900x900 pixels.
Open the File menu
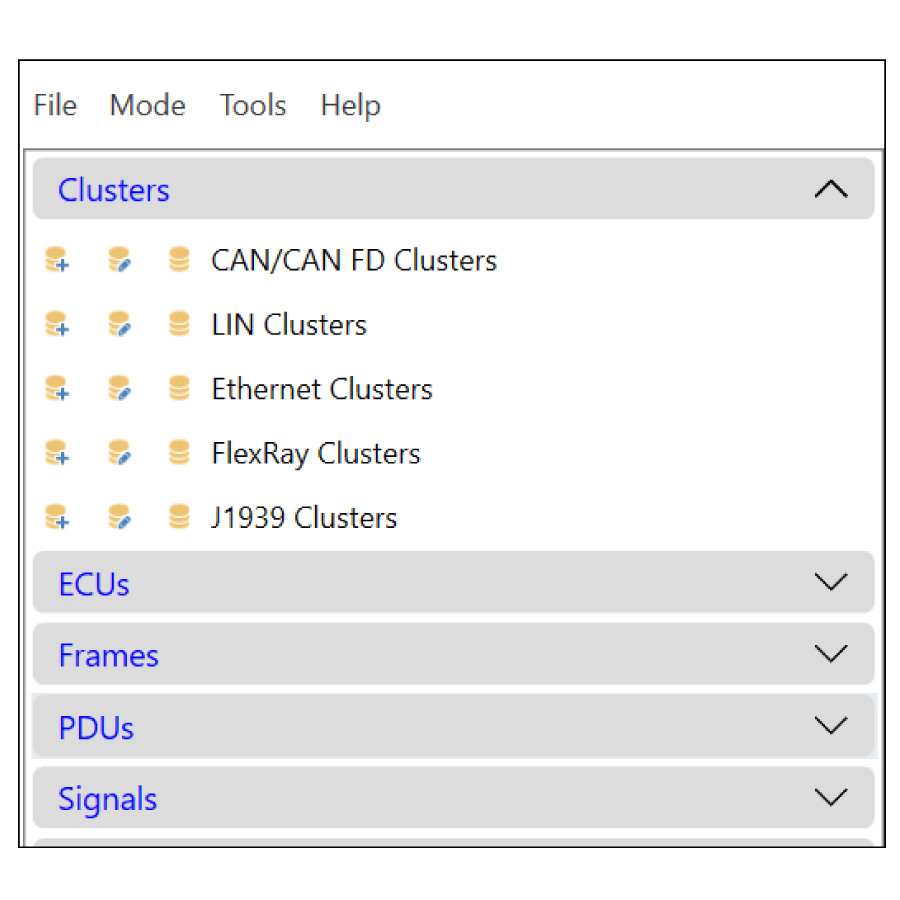click(x=55, y=106)
